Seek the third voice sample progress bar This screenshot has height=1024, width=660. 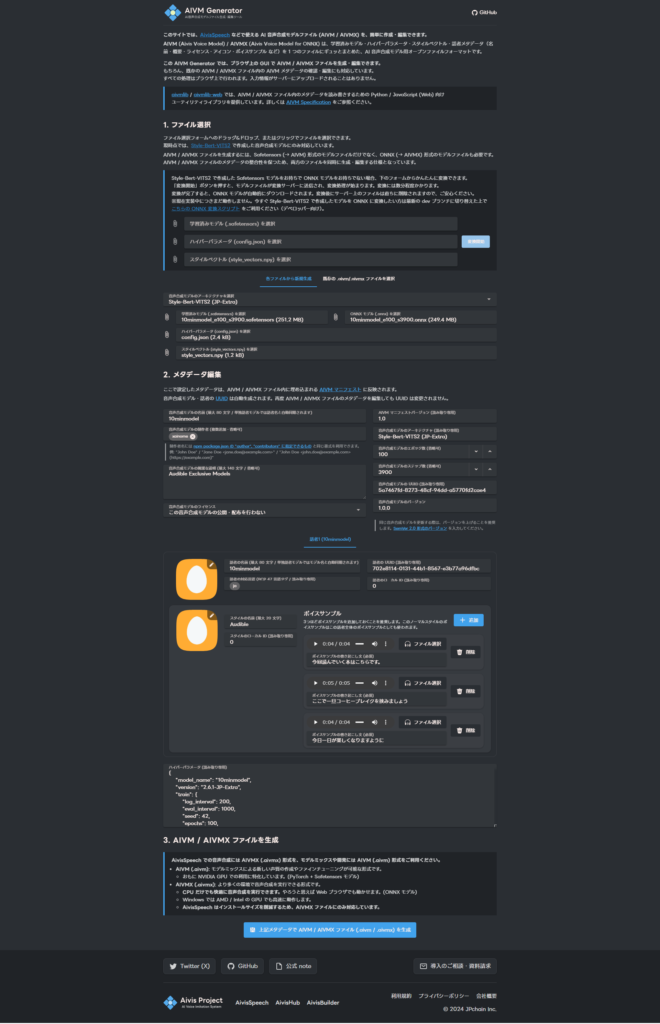(x=360, y=722)
